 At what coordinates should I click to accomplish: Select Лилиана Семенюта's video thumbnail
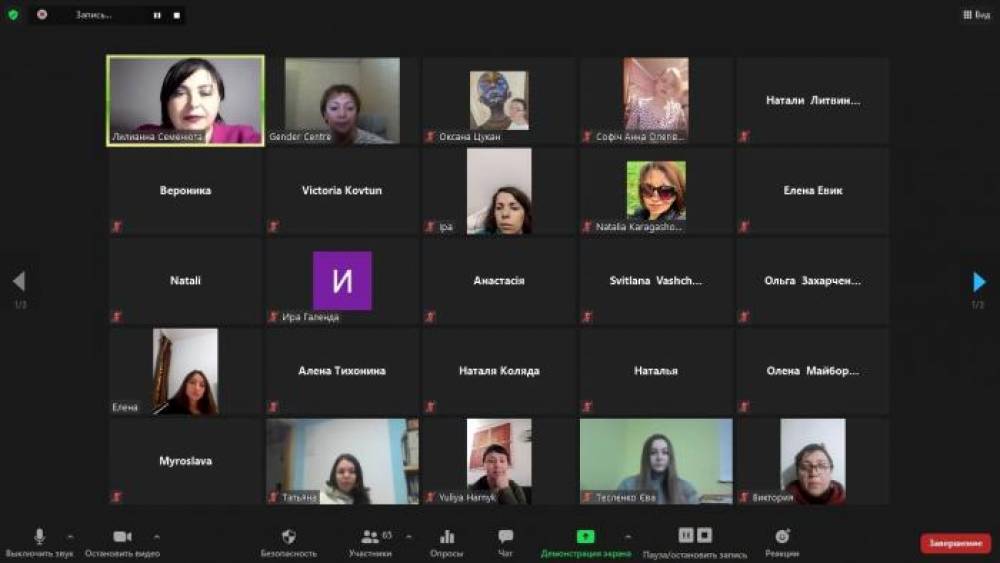(186, 101)
